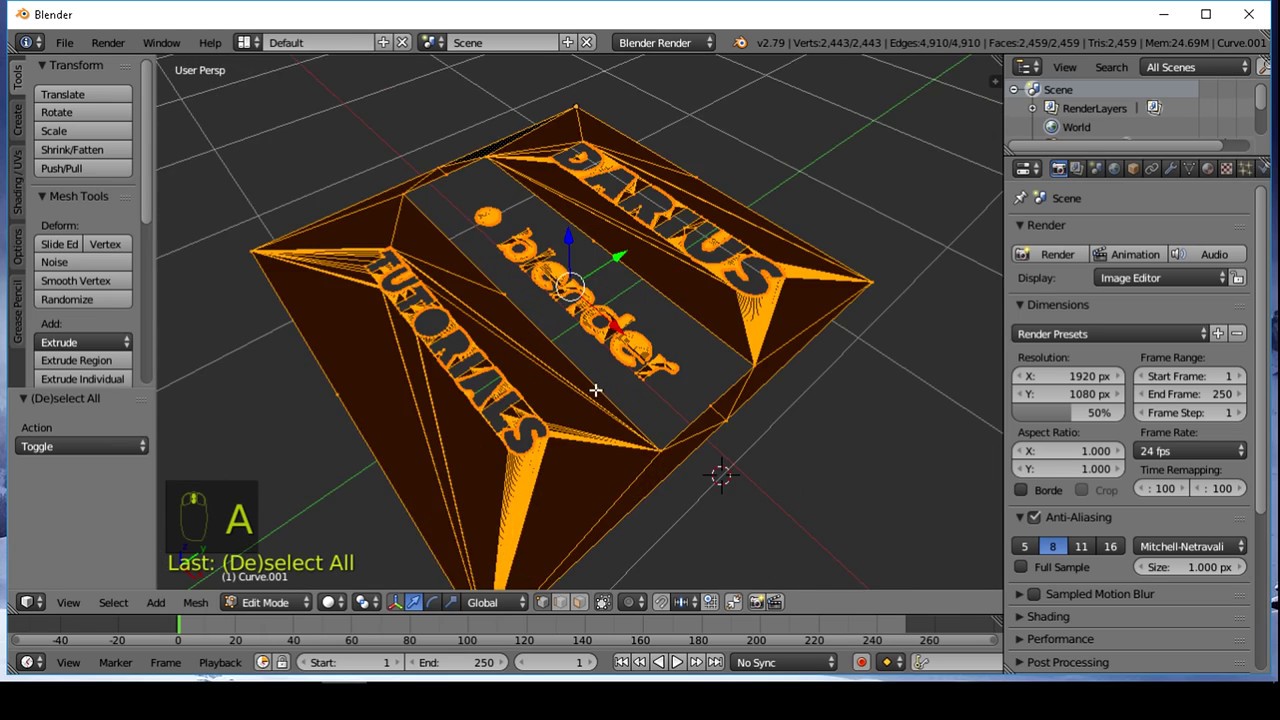Toggle the Border checkbox
This screenshot has width=1280, height=720.
pyautogui.click(x=1021, y=490)
